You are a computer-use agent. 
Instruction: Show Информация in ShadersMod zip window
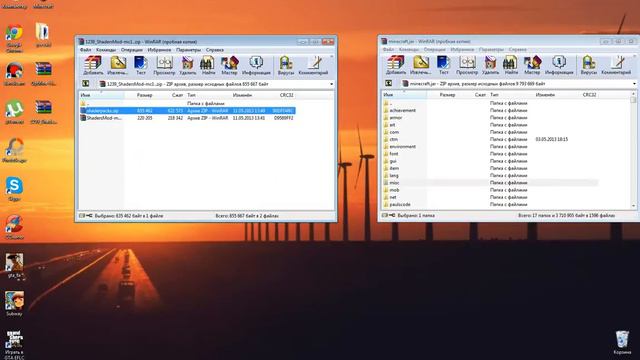point(256,65)
